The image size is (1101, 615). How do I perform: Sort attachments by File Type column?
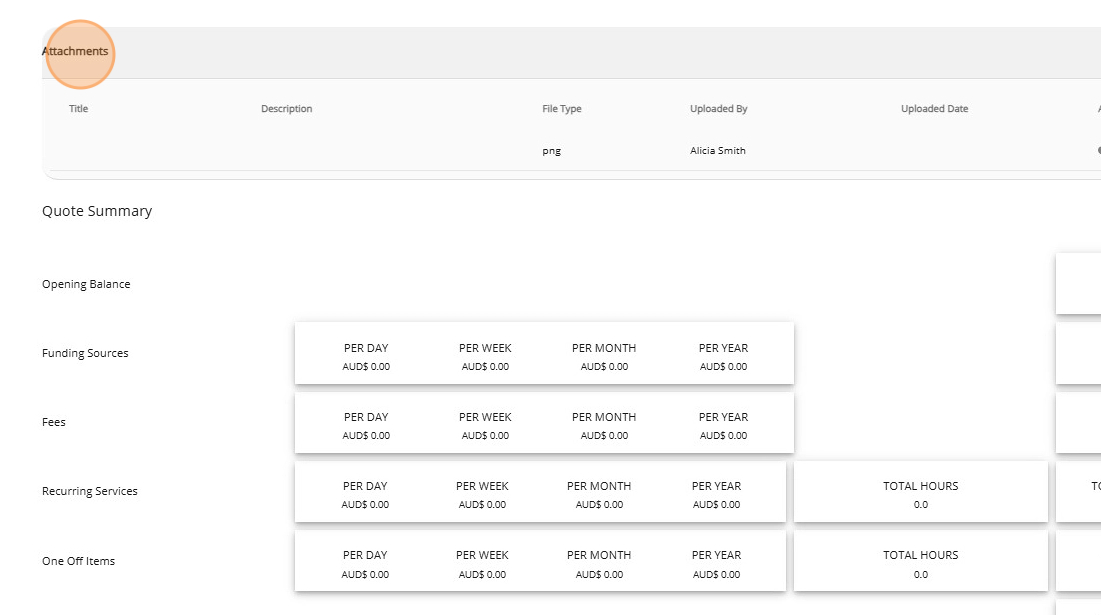tap(561, 109)
